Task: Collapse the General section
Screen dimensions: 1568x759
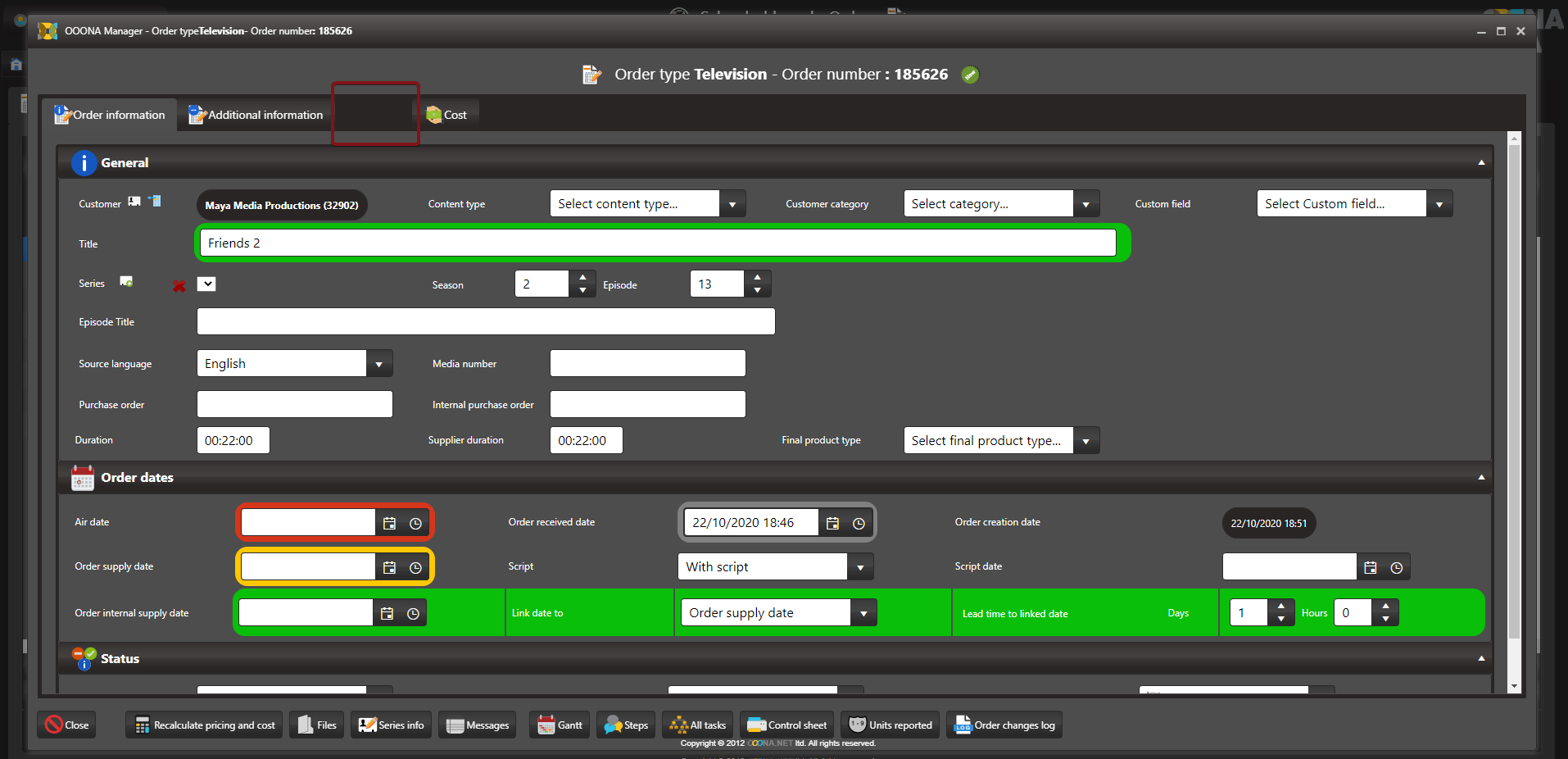Action: [x=1480, y=162]
